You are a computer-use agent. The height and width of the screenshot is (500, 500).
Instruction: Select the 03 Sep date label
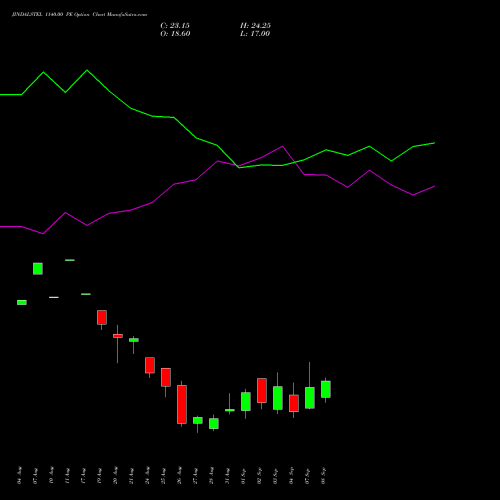click(275, 475)
